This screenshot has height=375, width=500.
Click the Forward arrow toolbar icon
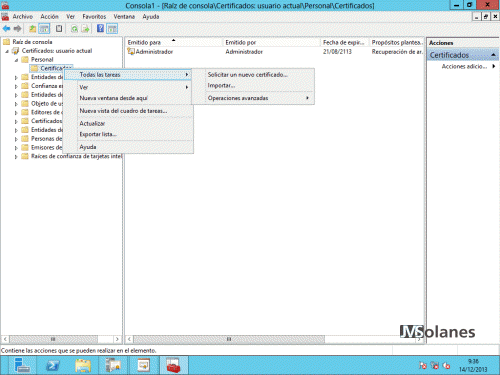(x=17, y=29)
